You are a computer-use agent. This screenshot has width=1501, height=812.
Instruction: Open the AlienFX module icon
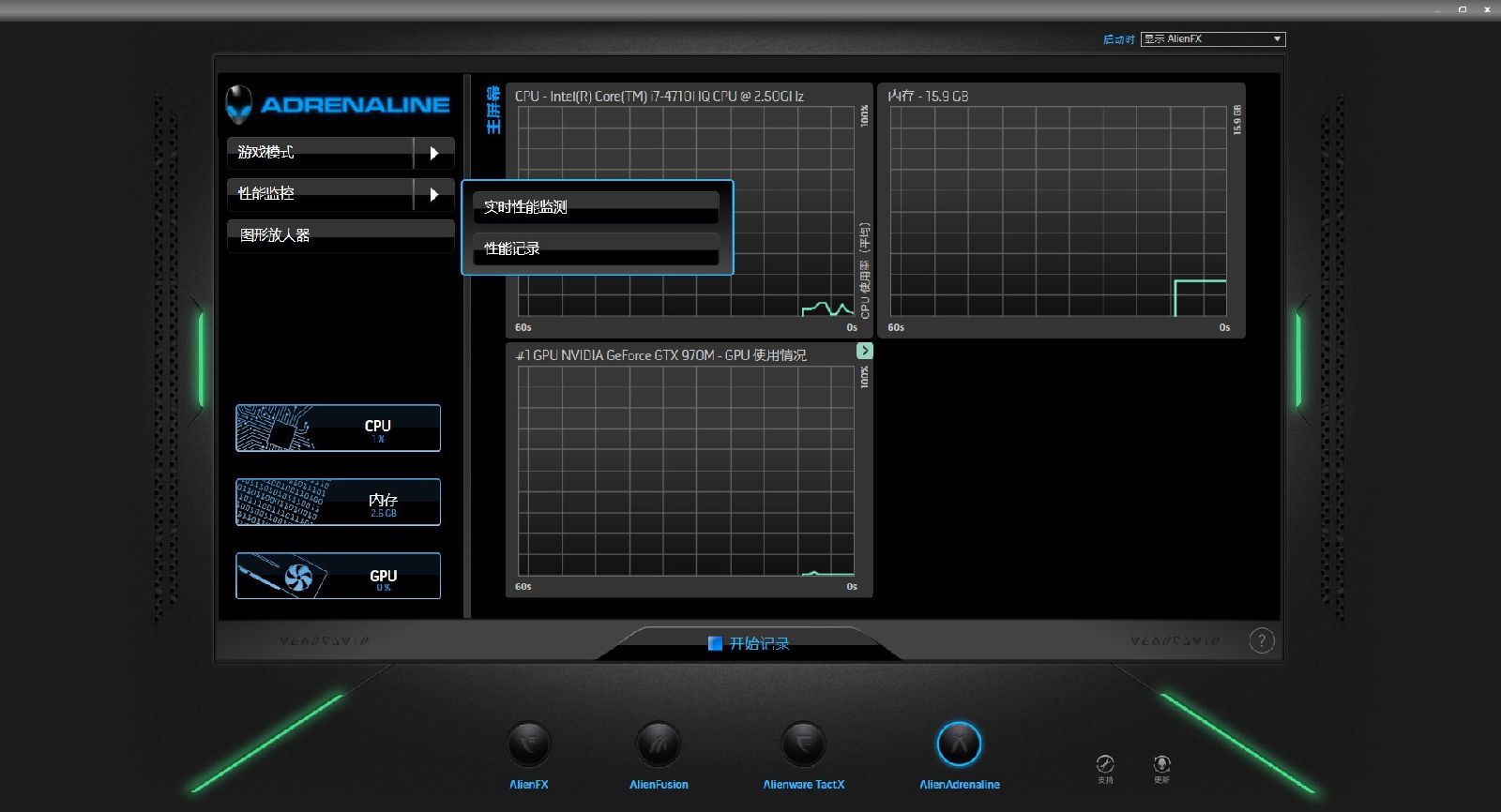(x=528, y=744)
